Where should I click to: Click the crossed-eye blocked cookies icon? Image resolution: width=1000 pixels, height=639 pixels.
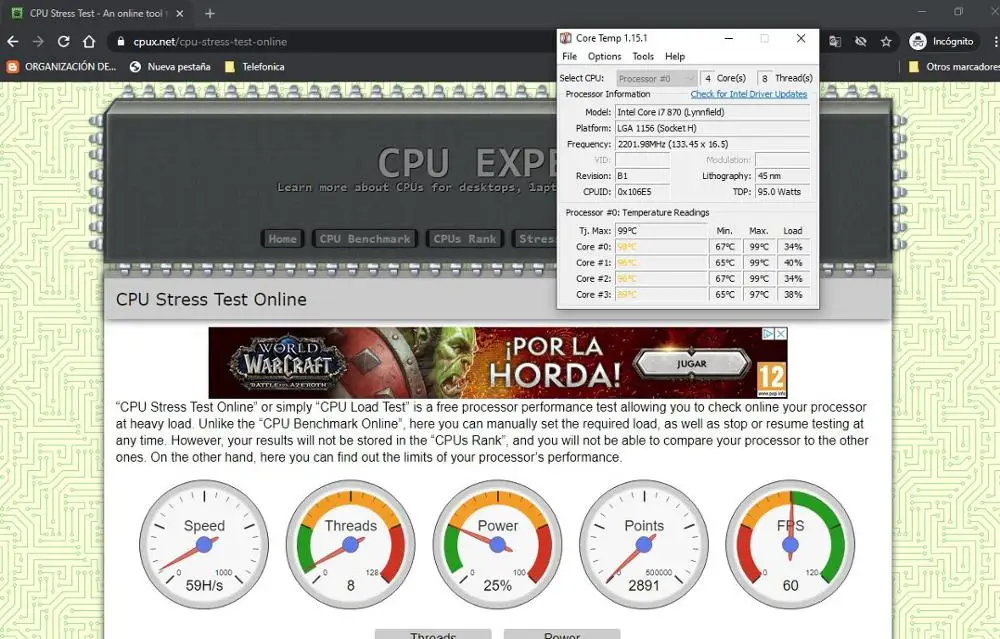pyautogui.click(x=860, y=41)
